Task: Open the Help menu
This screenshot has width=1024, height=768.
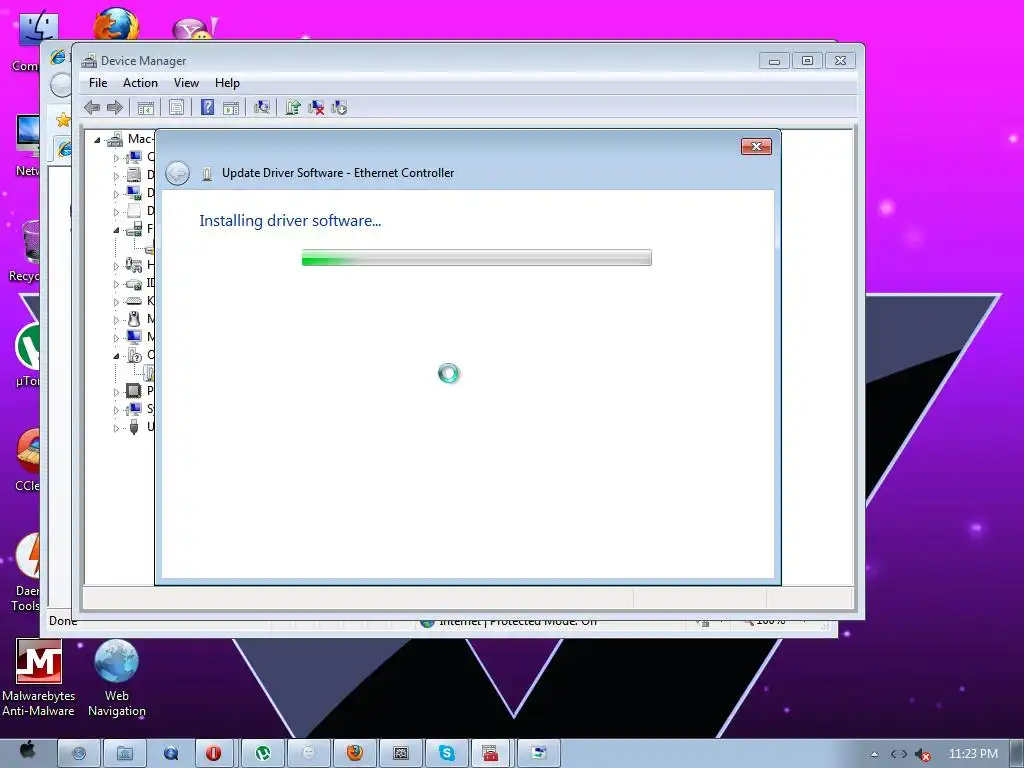Action: point(227,83)
